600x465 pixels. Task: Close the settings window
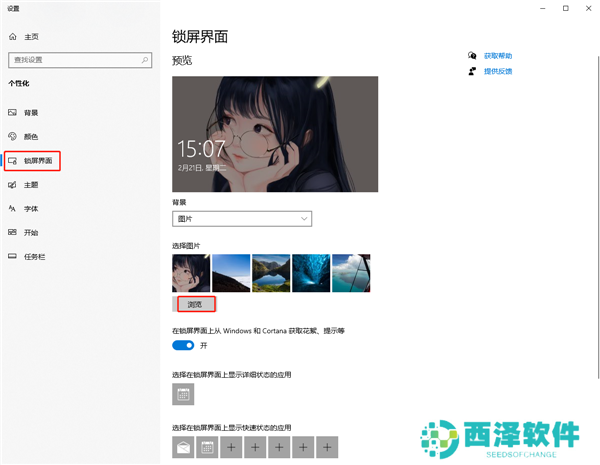click(589, 8)
